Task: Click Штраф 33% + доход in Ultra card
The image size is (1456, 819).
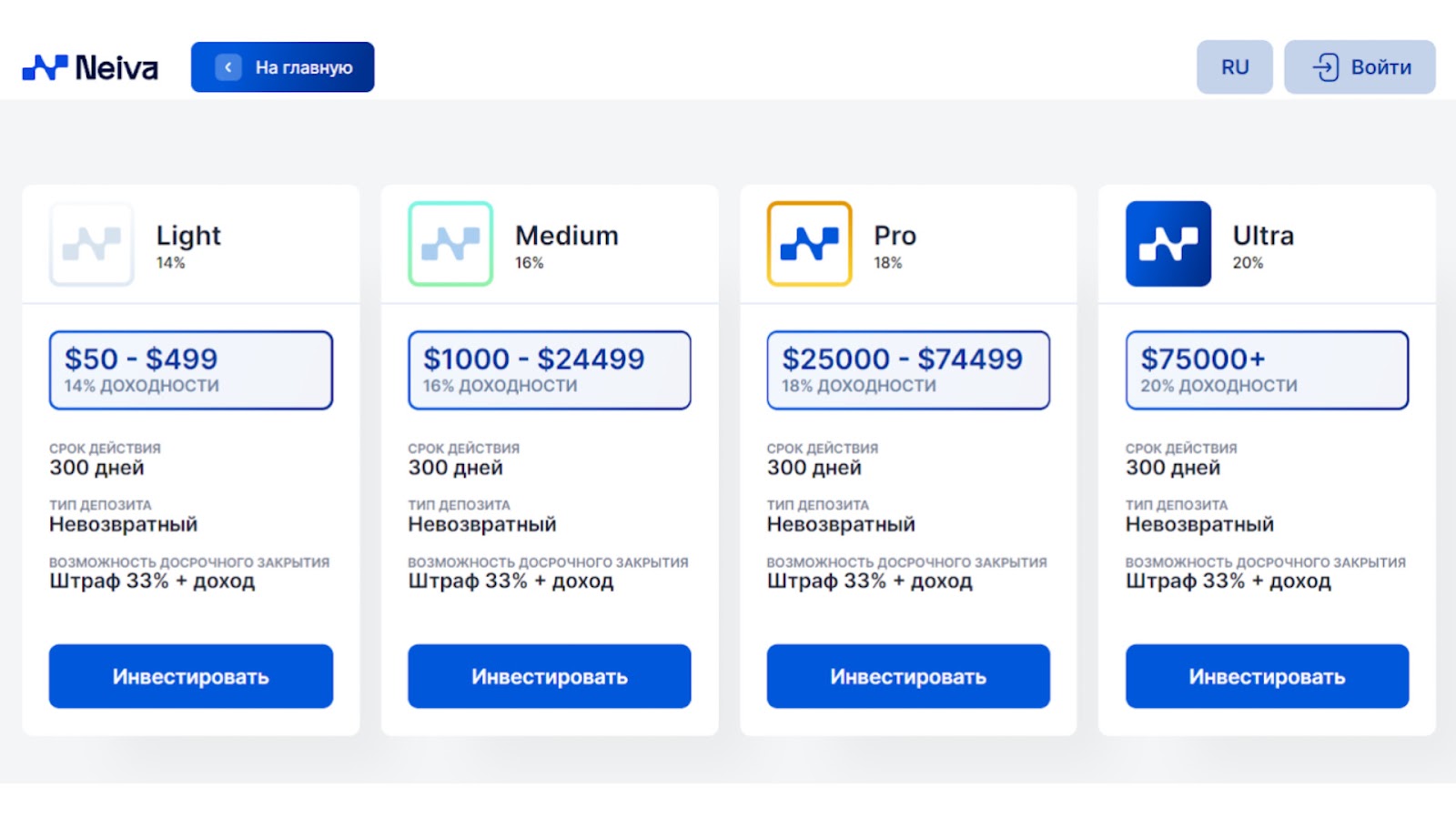Action: point(1228,581)
